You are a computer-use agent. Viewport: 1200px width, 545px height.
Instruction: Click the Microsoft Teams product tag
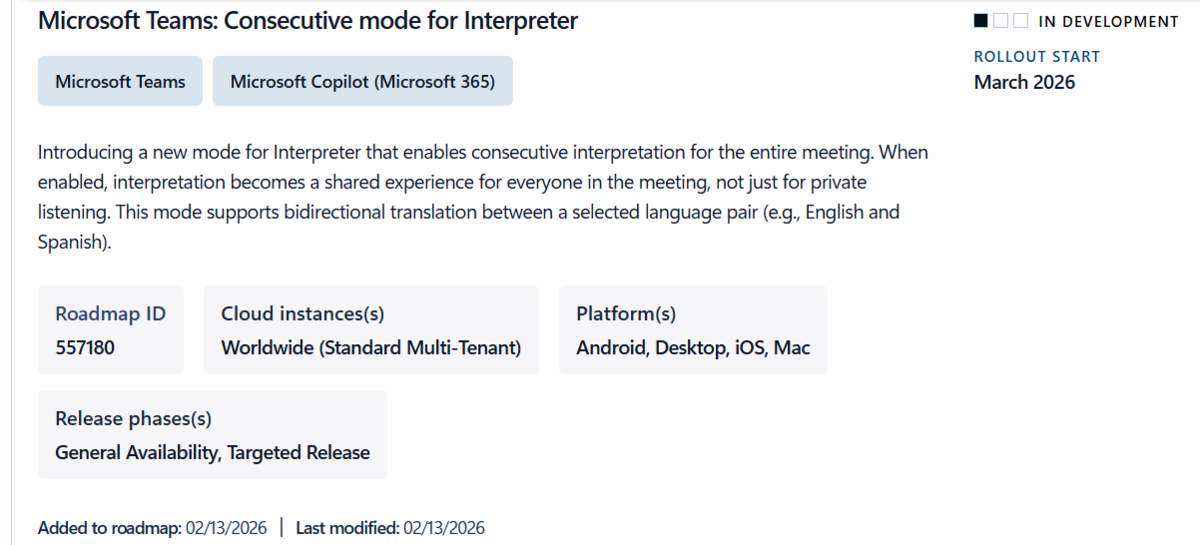click(120, 81)
